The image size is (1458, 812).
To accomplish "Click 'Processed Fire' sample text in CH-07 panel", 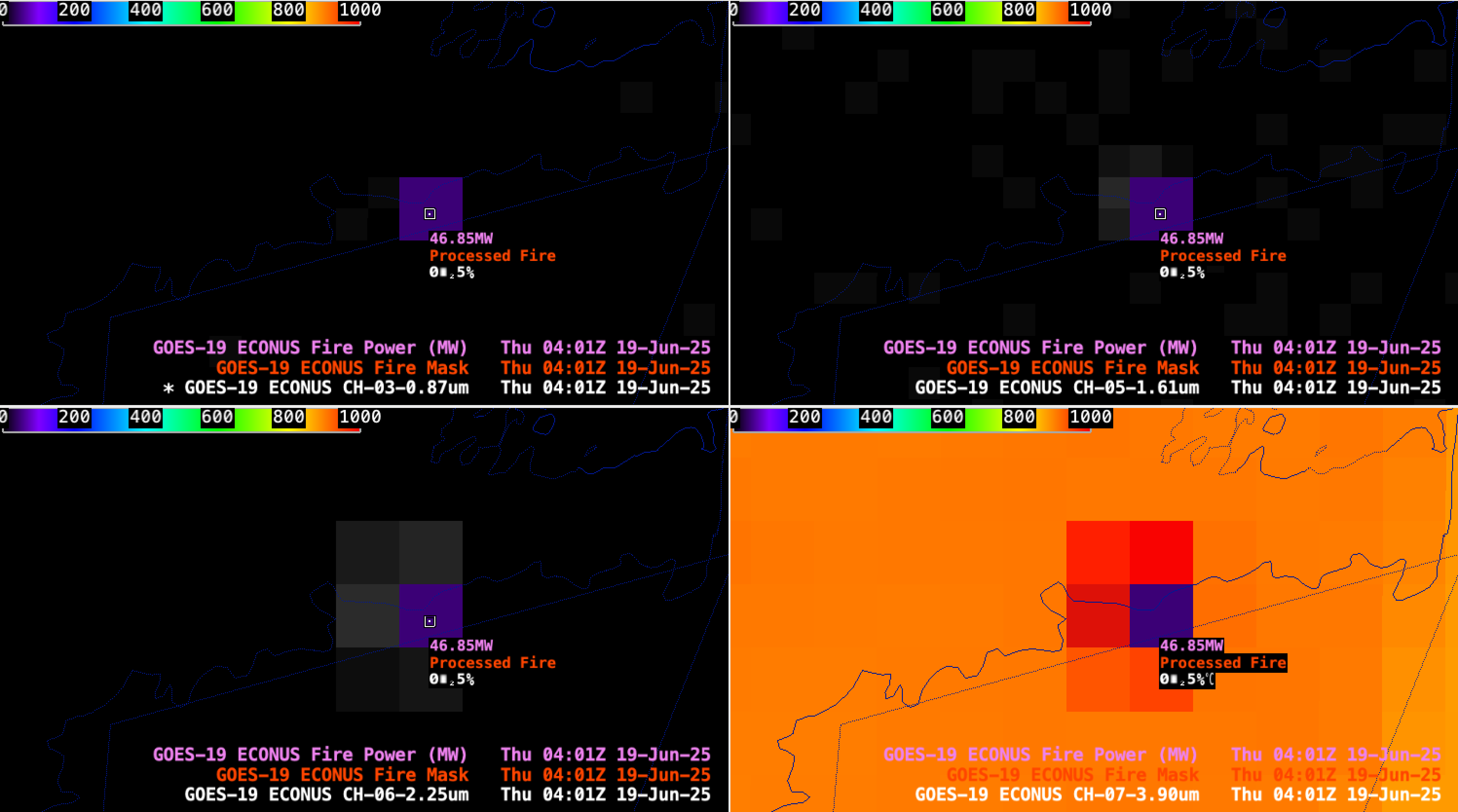I will point(1222,663).
